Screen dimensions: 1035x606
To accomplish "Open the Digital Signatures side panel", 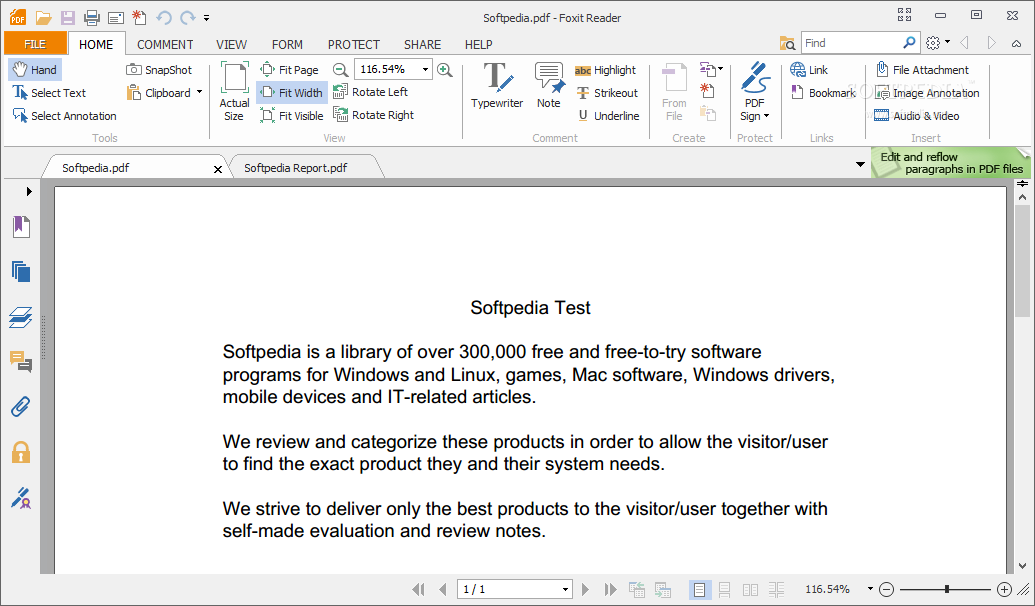I will pos(21,498).
